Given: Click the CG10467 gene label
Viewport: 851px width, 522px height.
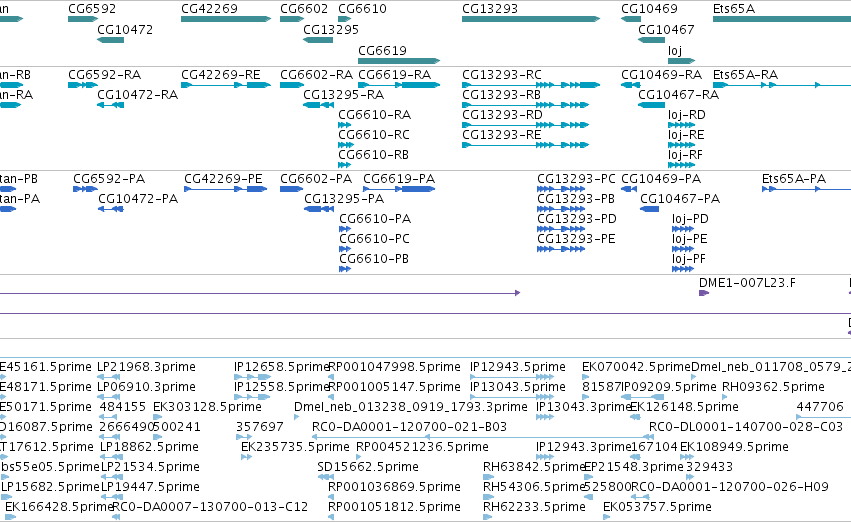Looking at the screenshot, I should click(x=666, y=30).
